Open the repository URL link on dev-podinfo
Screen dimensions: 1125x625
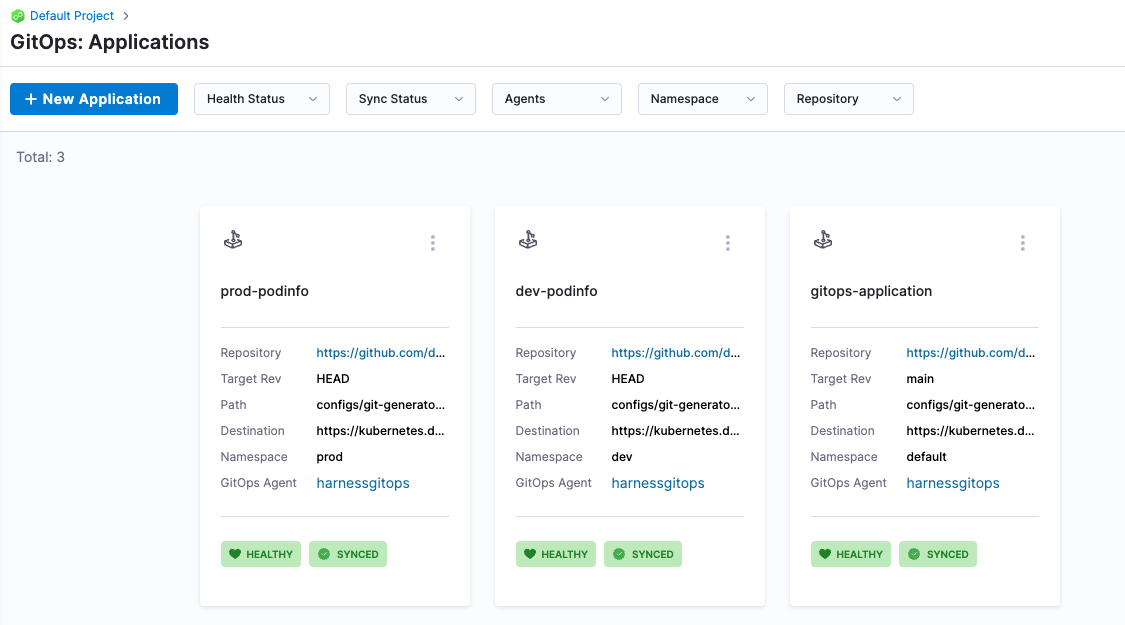[x=676, y=352]
